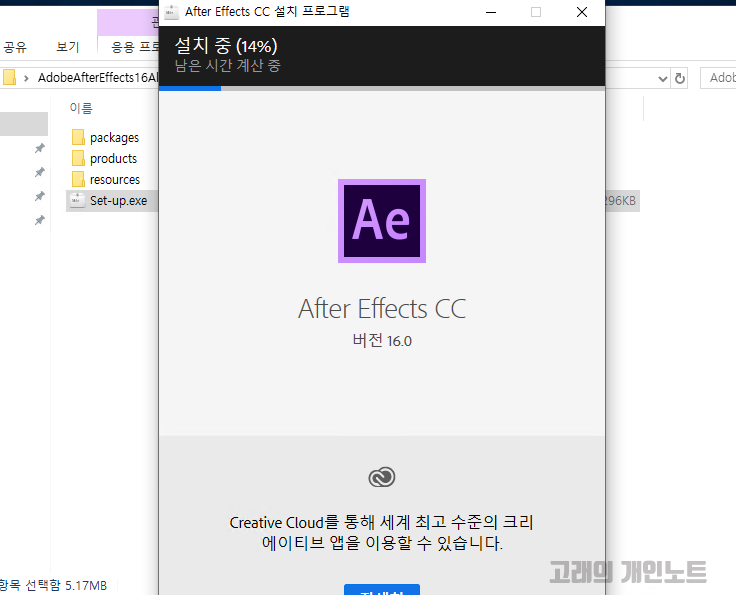Click the first quick access pin icon
736x595 pixels.
[x=40, y=148]
